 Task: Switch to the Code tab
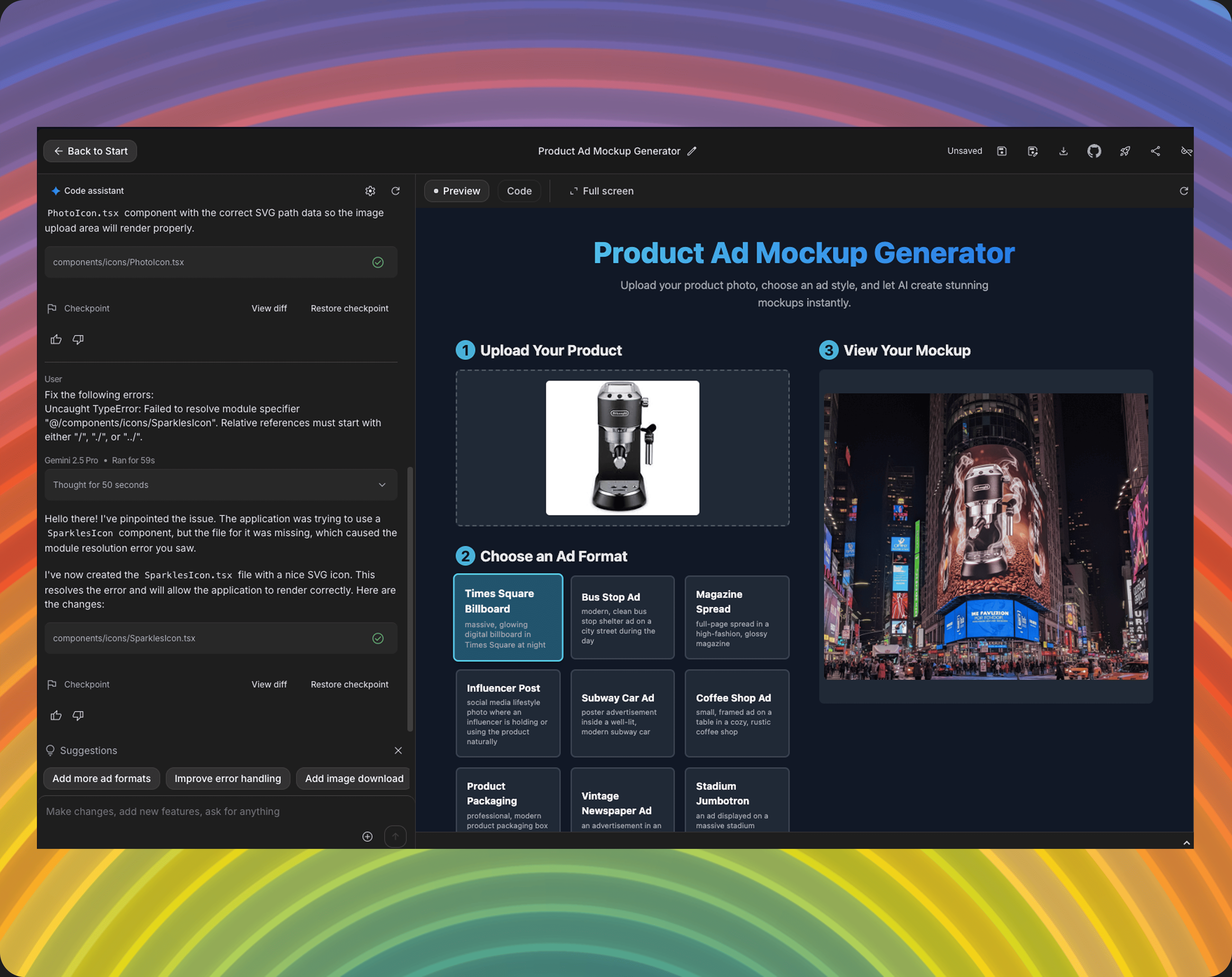519,191
